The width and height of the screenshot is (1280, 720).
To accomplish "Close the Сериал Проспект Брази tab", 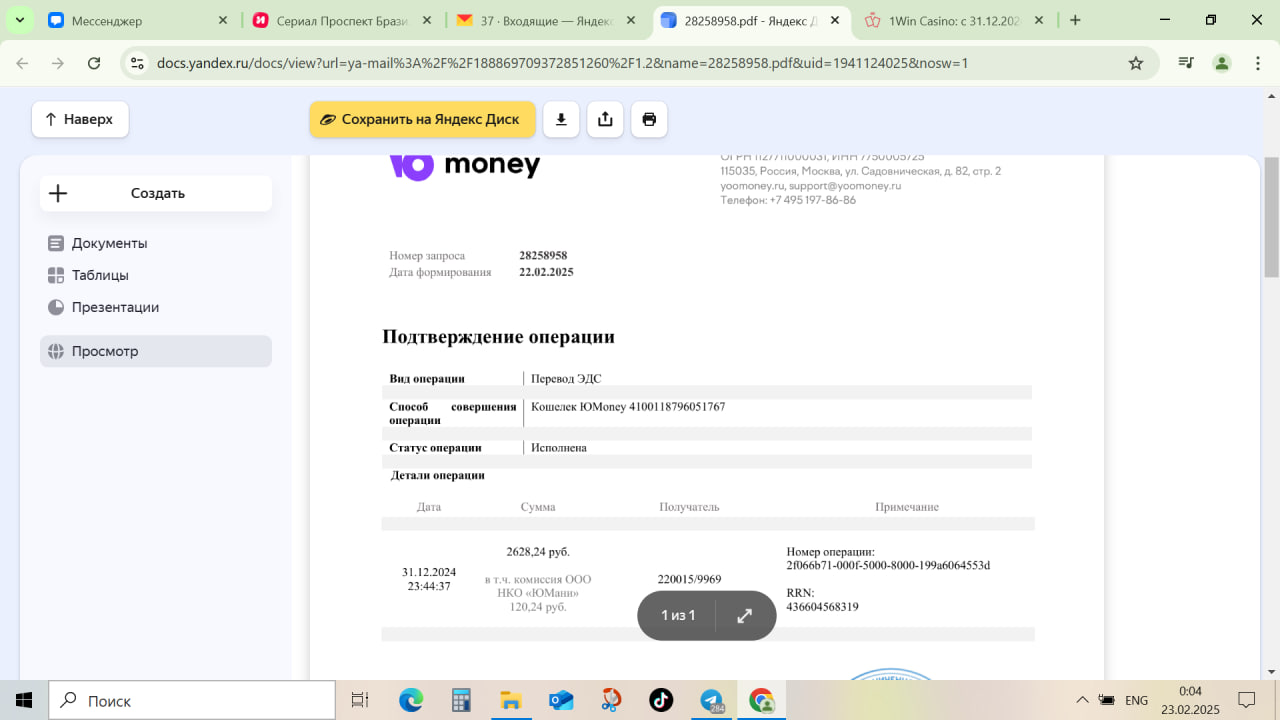I will [x=426, y=20].
